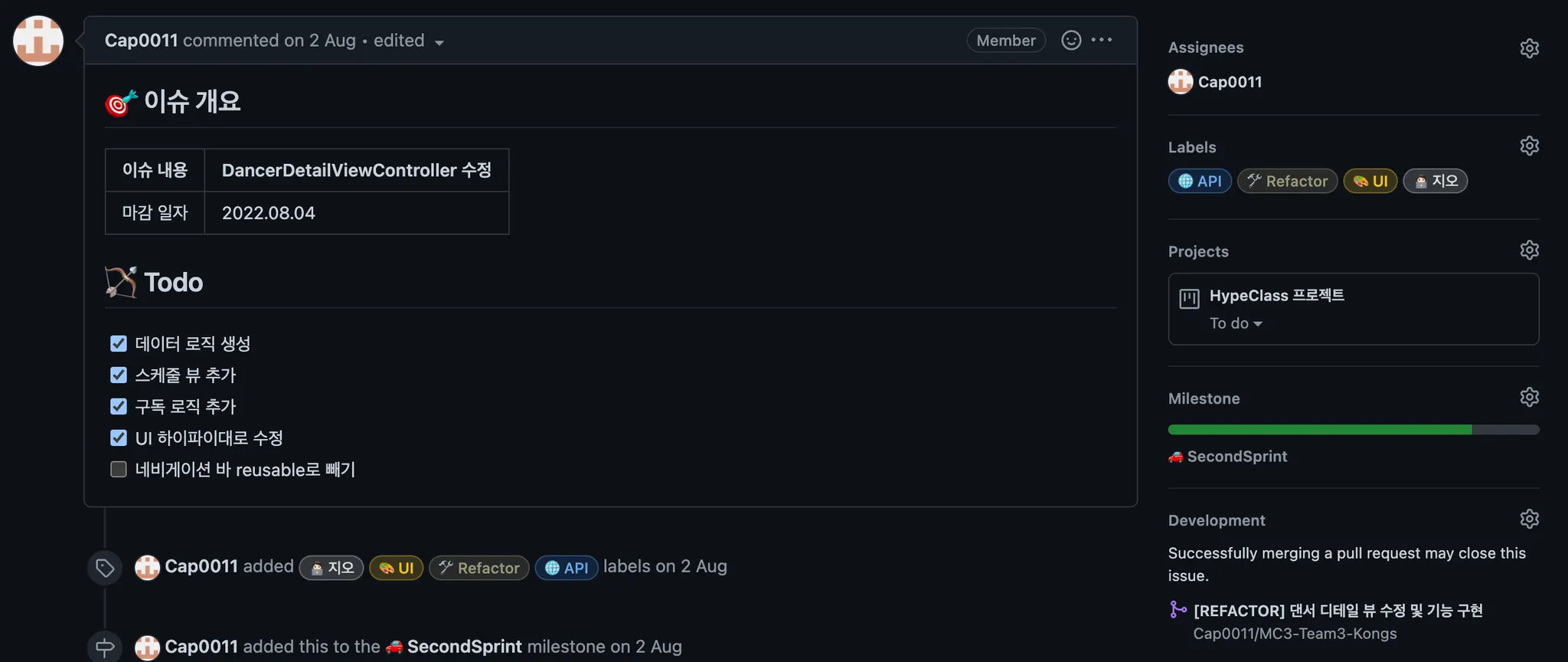The width and height of the screenshot is (1568, 662).
Task: Open the To do project status dropdown
Action: tap(1236, 324)
